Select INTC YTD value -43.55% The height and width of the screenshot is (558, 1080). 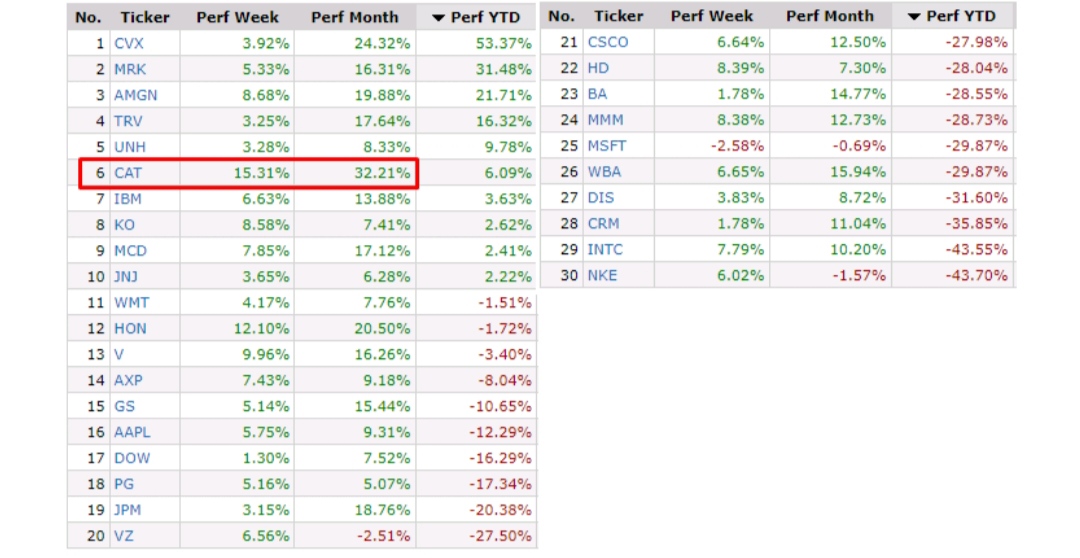pos(976,249)
